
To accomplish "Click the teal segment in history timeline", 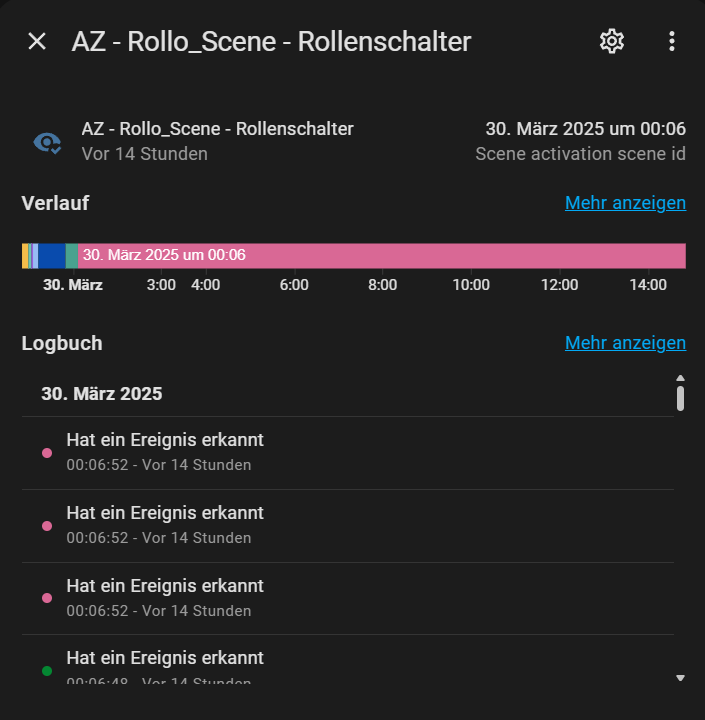I will click(x=72, y=256).
